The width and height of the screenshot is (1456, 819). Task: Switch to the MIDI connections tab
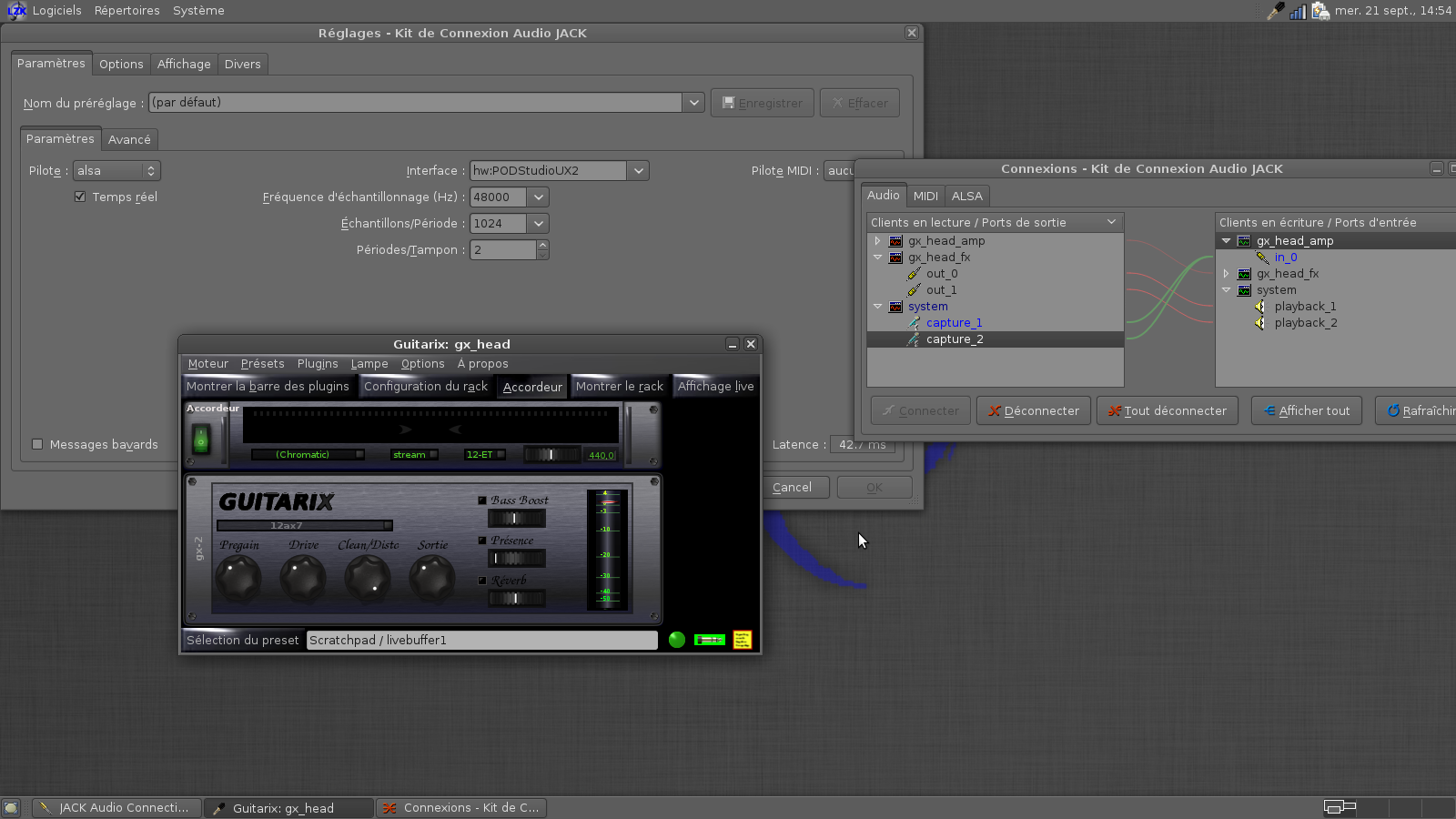925,196
